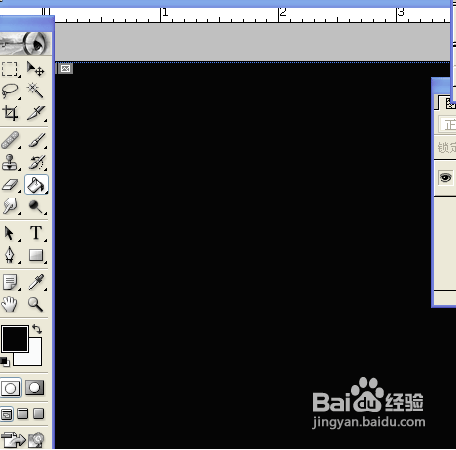The image size is (456, 450).
Task: Open the blending mode dropdown in Layers panel
Action: click(x=447, y=125)
